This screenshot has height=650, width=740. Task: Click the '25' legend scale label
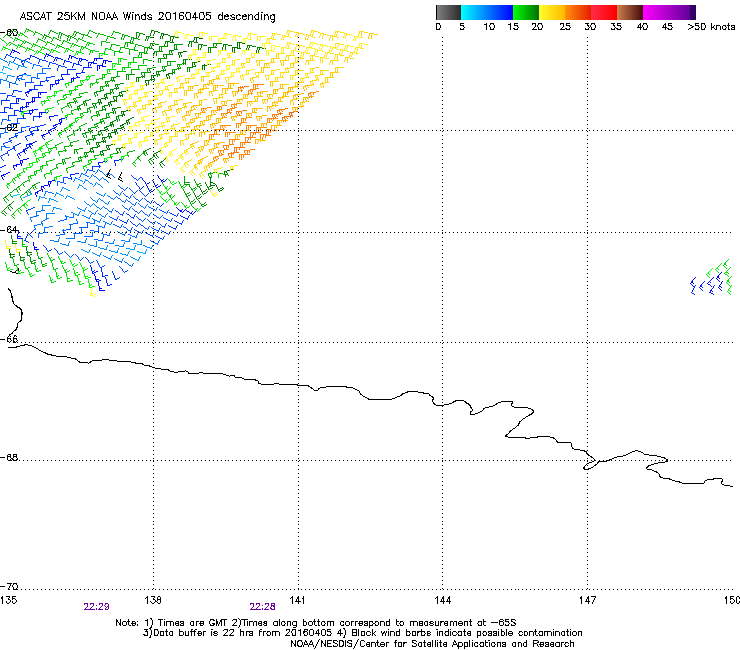pyautogui.click(x=565, y=27)
